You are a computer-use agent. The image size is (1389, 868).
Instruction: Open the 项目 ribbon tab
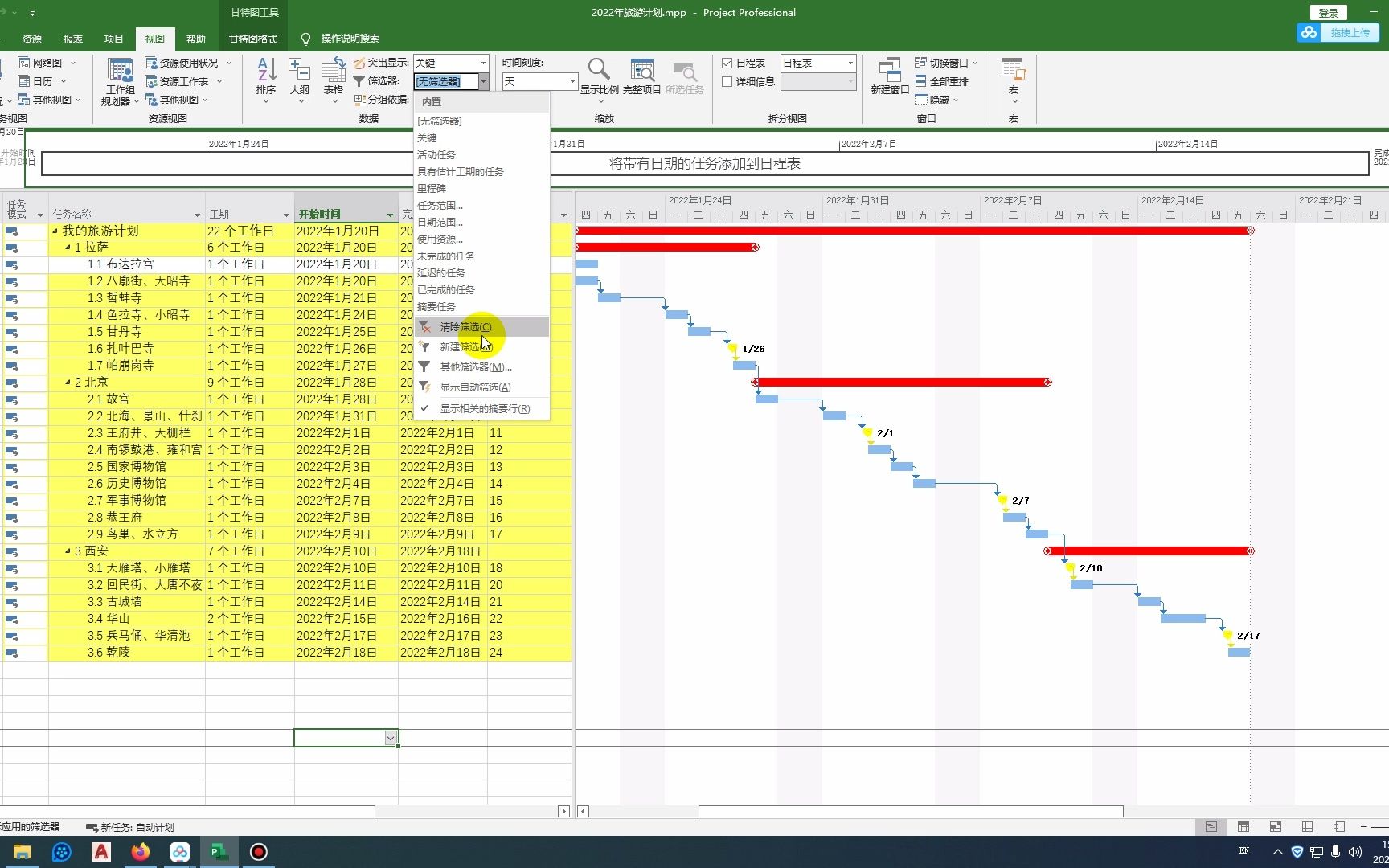(x=114, y=39)
